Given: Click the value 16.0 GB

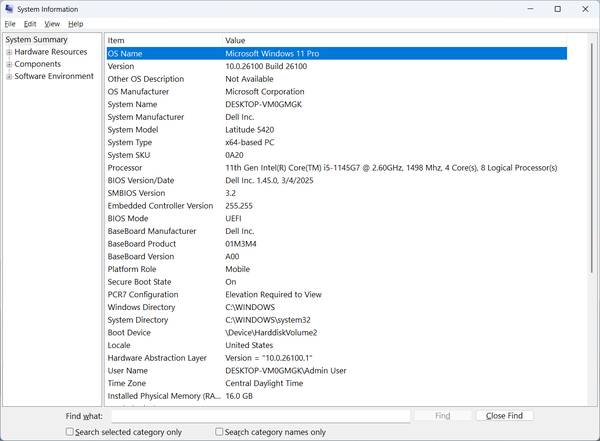Looking at the screenshot, I should (x=239, y=396).
